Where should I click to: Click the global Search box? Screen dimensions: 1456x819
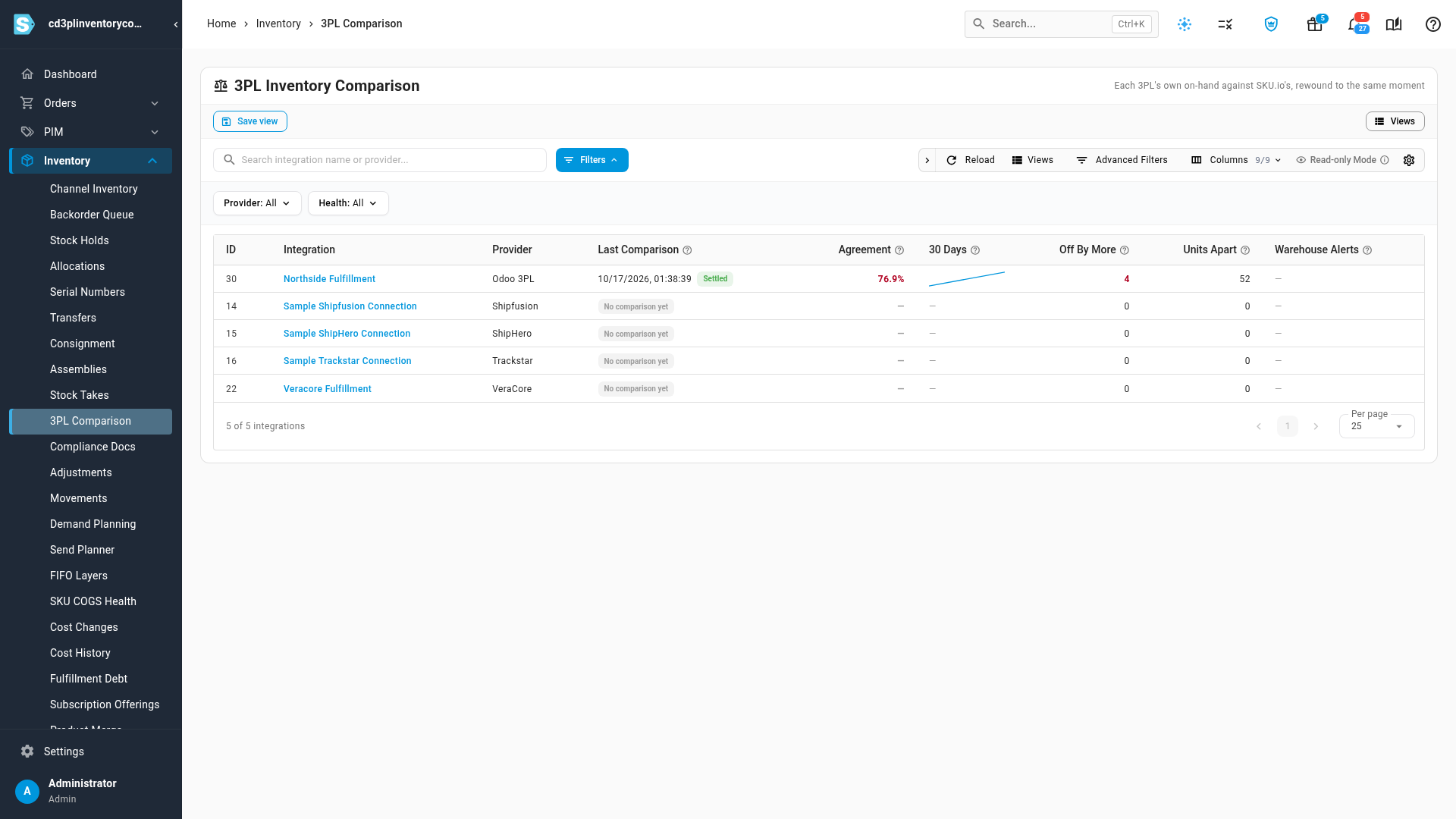[x=1062, y=24]
